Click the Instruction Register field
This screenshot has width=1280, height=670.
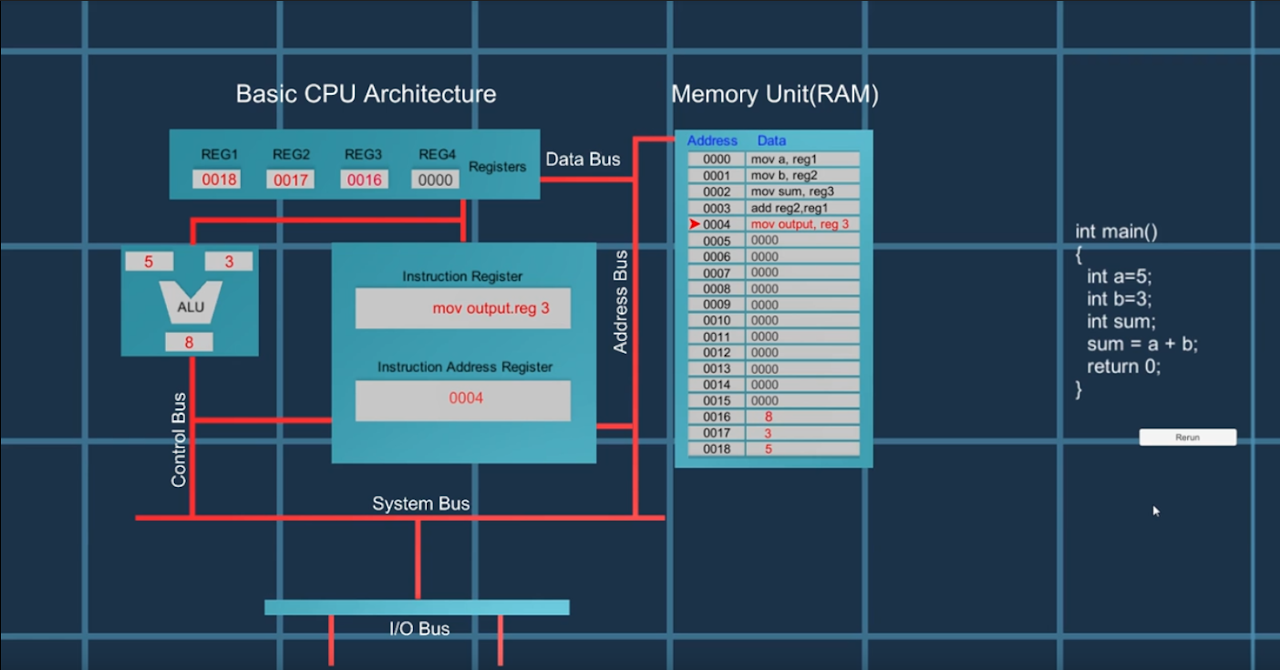tap(463, 308)
